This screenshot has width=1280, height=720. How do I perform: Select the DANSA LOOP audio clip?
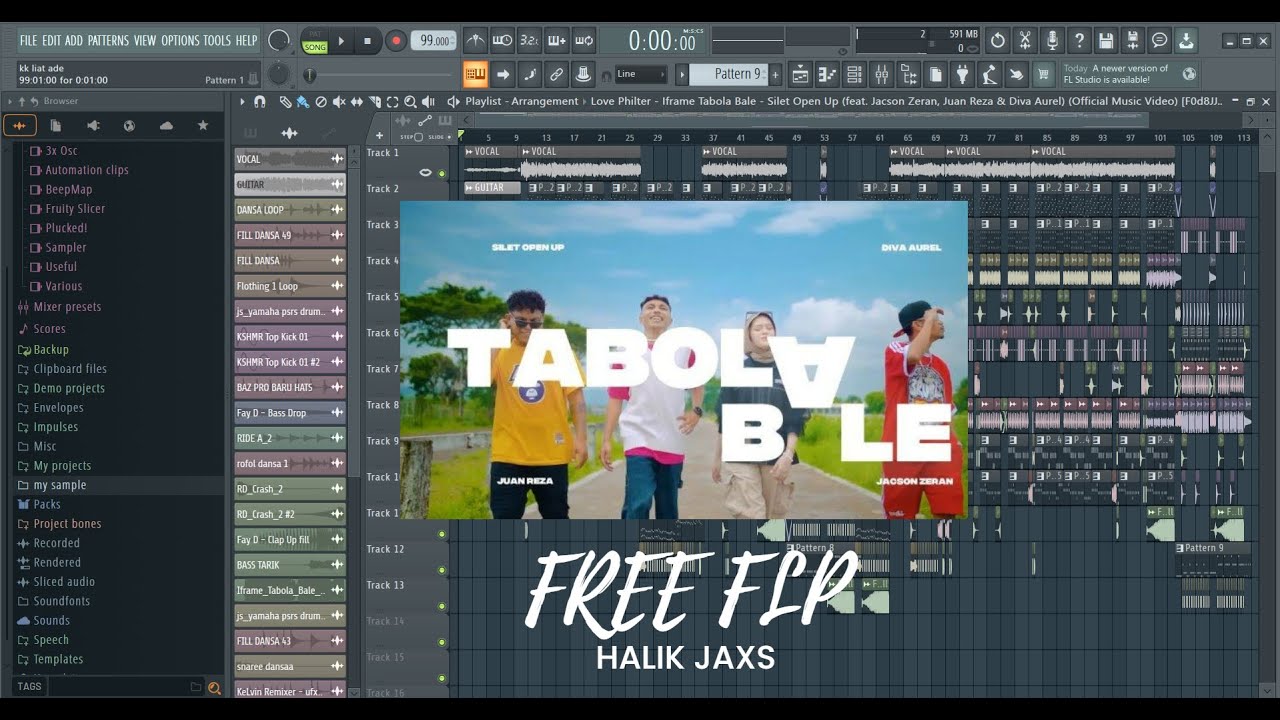290,210
